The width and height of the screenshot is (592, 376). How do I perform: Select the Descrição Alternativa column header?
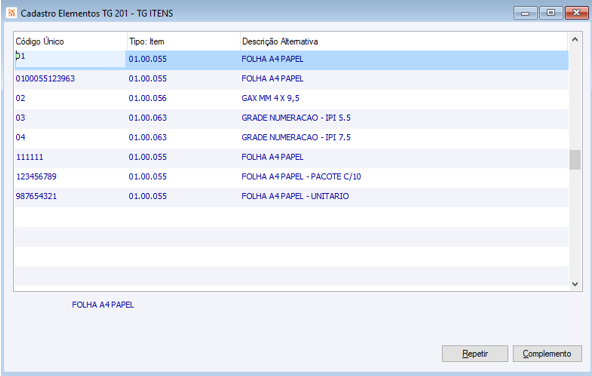[404, 42]
